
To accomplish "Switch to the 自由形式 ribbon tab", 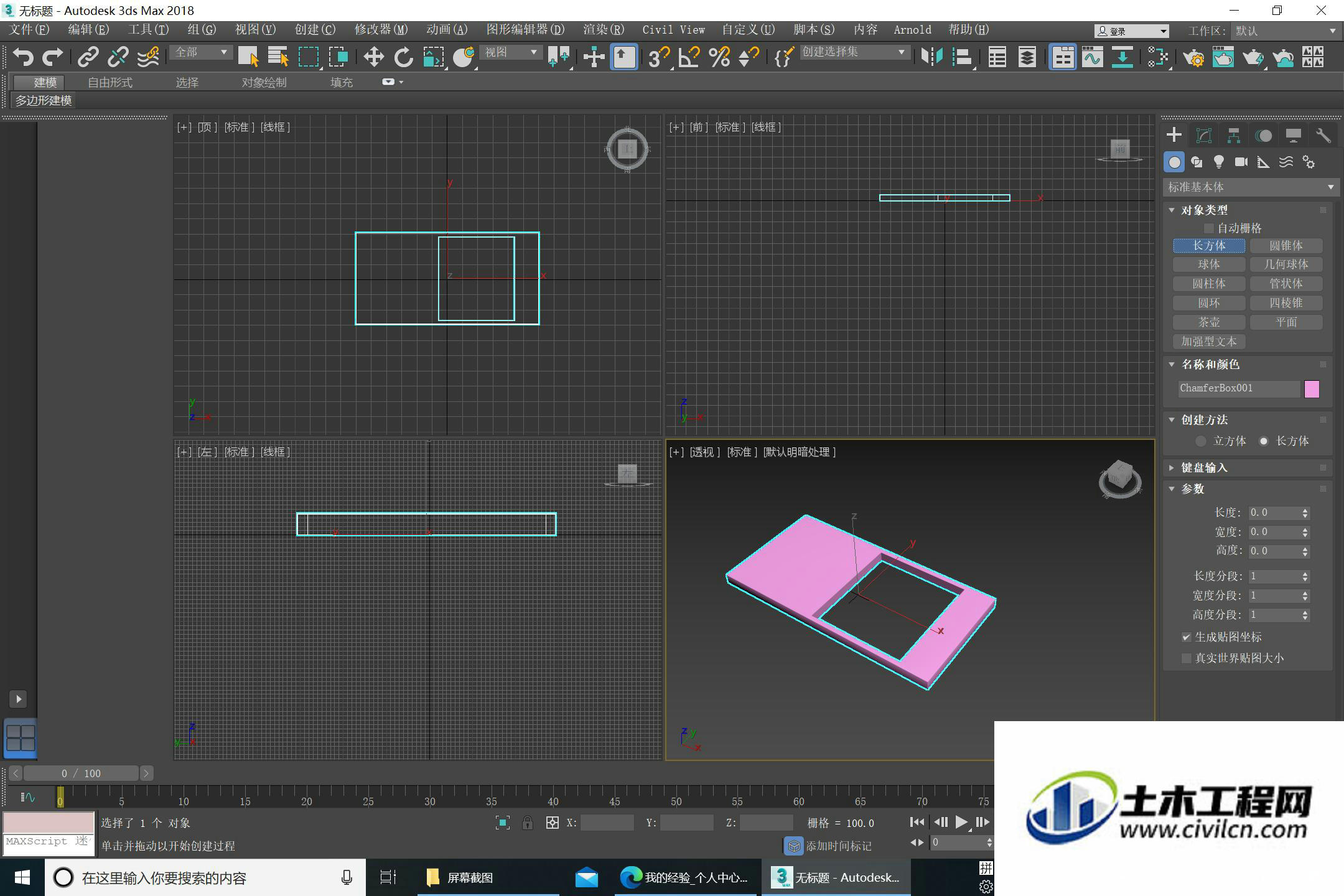I will 110,82.
